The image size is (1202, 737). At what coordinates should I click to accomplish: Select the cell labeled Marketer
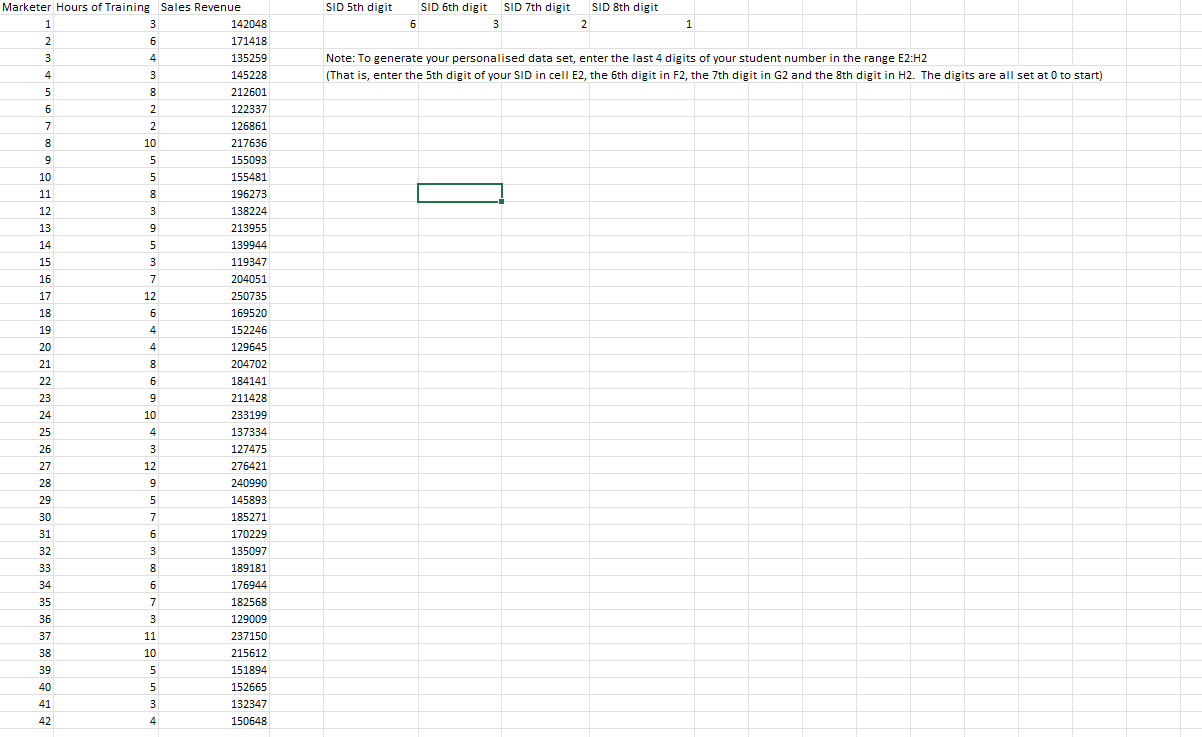click(x=24, y=7)
